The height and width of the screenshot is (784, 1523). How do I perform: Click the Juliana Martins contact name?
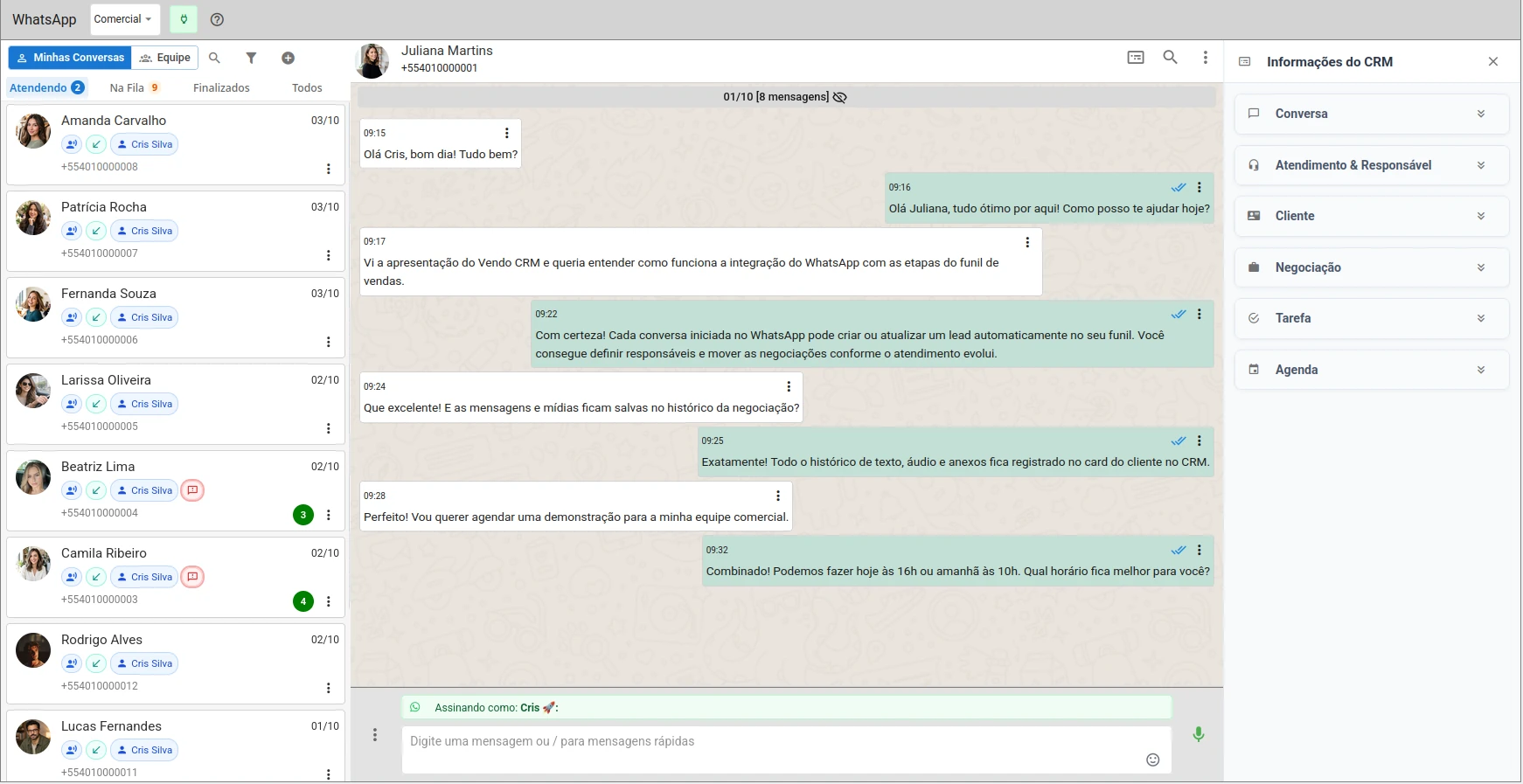click(x=447, y=51)
